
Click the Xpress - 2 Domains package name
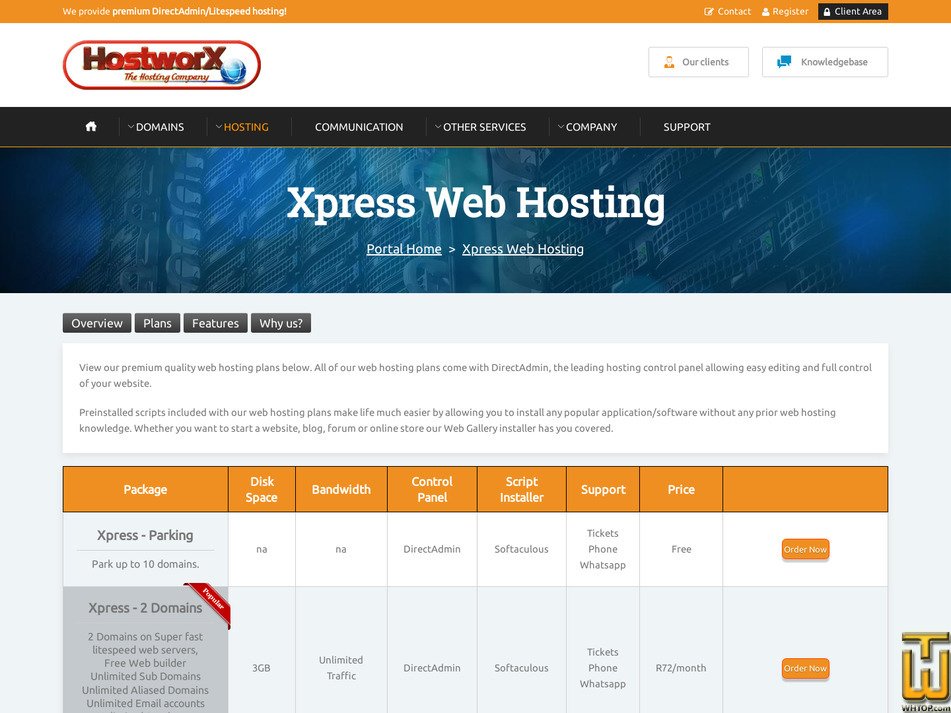tap(145, 608)
